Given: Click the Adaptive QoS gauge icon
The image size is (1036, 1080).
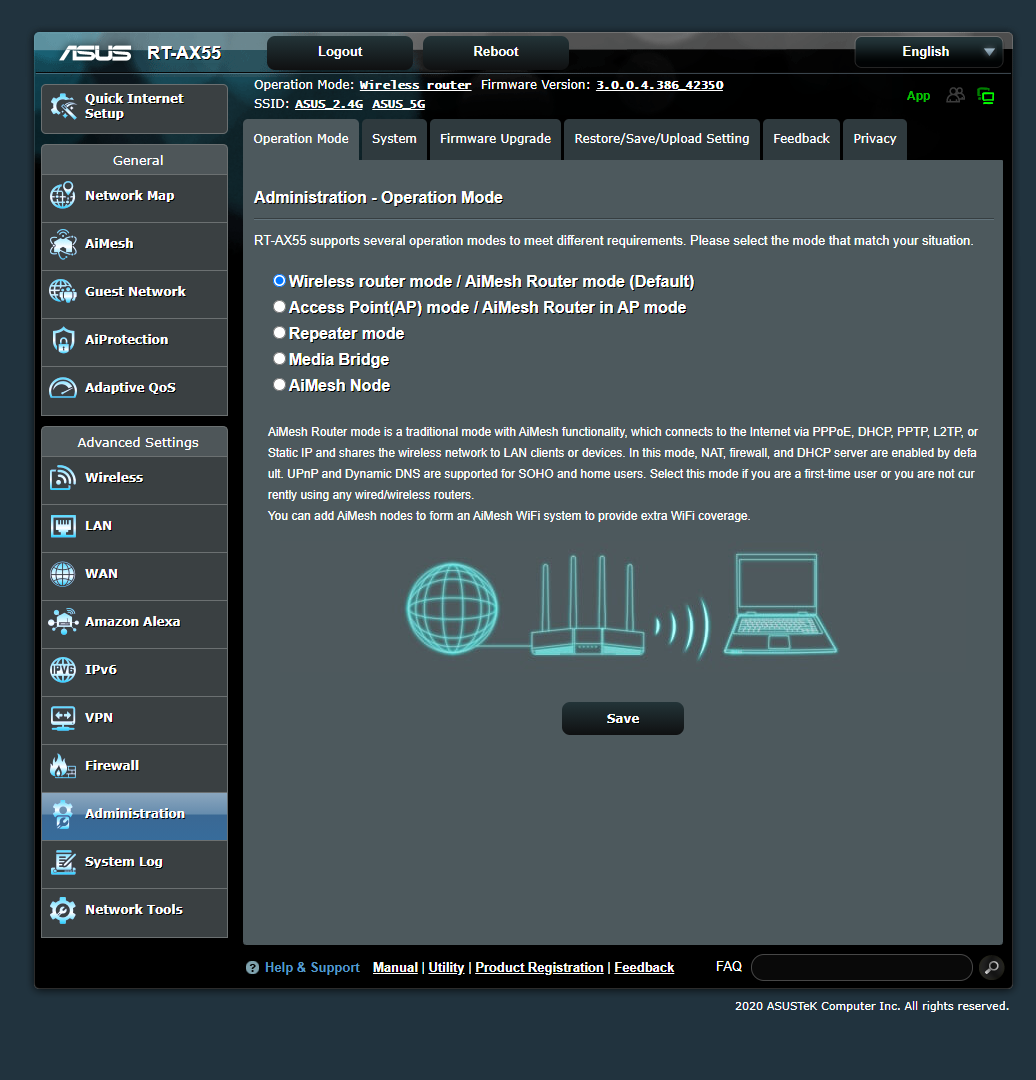Looking at the screenshot, I should pos(62,388).
